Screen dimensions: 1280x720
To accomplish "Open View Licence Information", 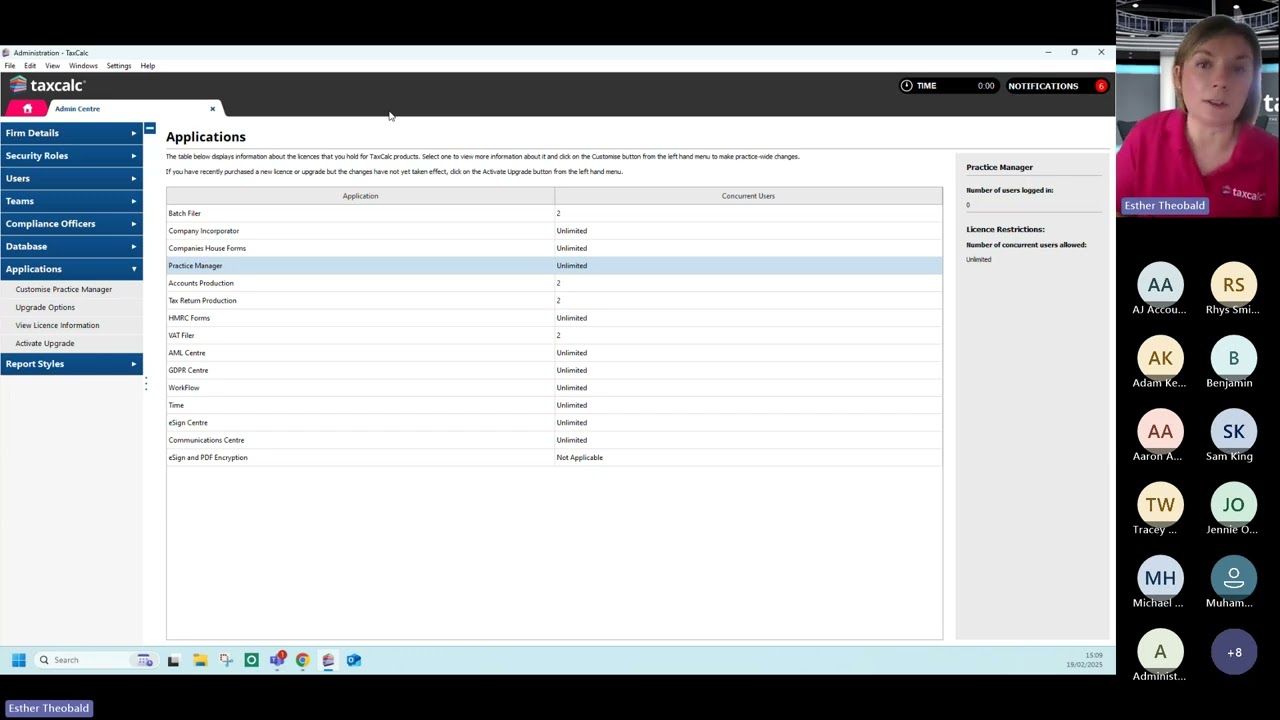I will click(57, 325).
